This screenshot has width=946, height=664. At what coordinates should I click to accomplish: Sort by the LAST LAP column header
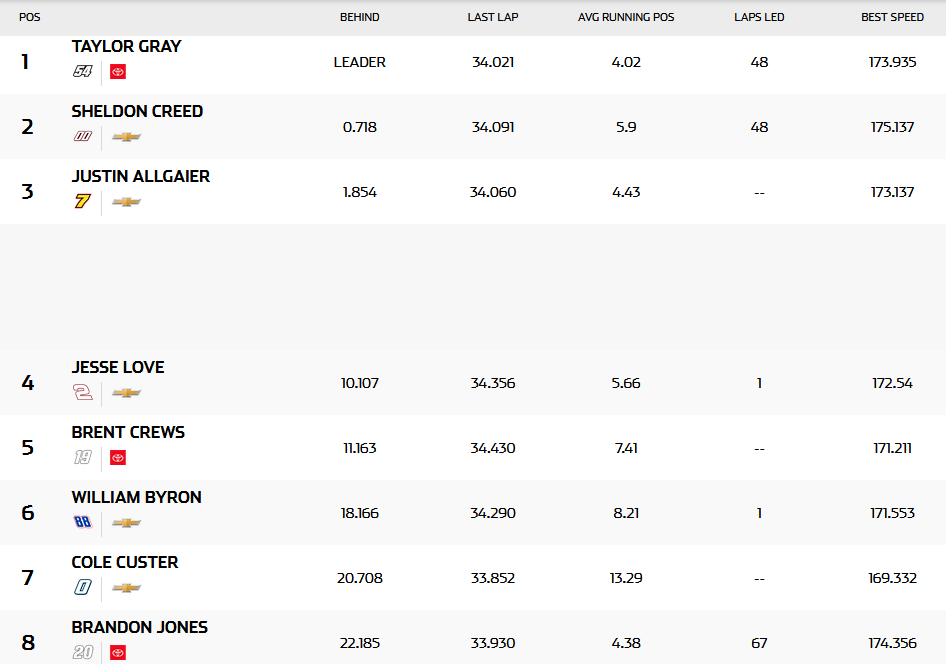[x=492, y=18]
